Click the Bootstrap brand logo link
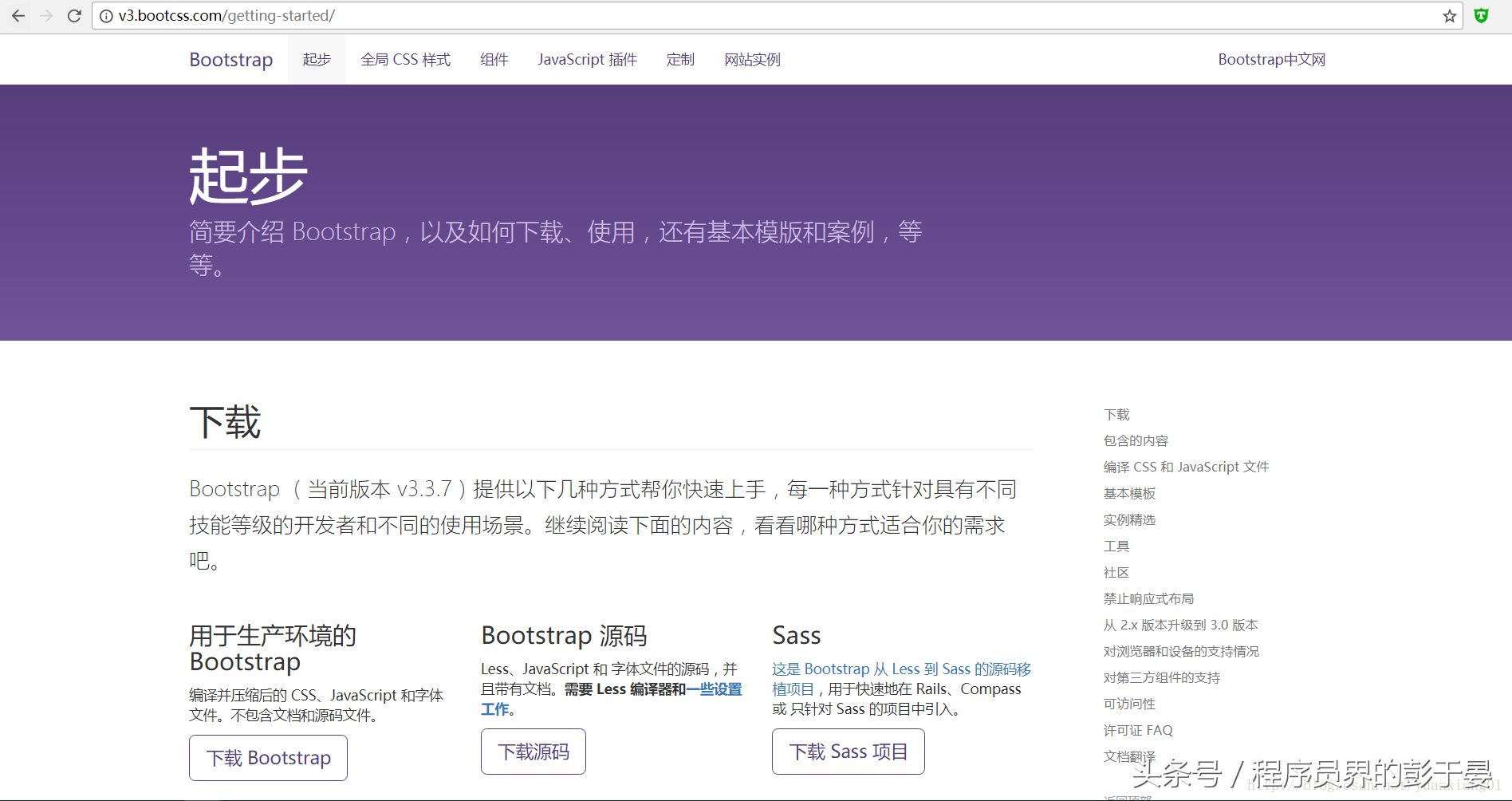Screen dimensions: 1512x801 [x=231, y=60]
